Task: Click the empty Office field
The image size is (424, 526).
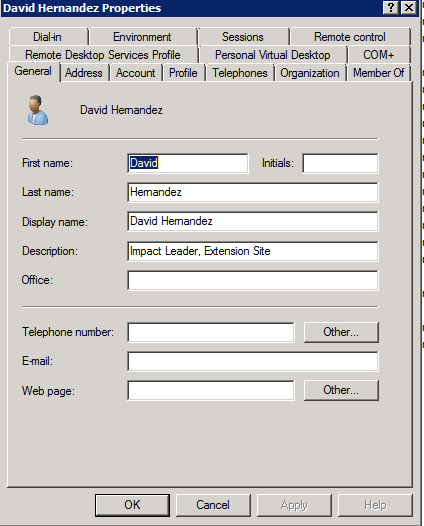Action: tap(253, 280)
